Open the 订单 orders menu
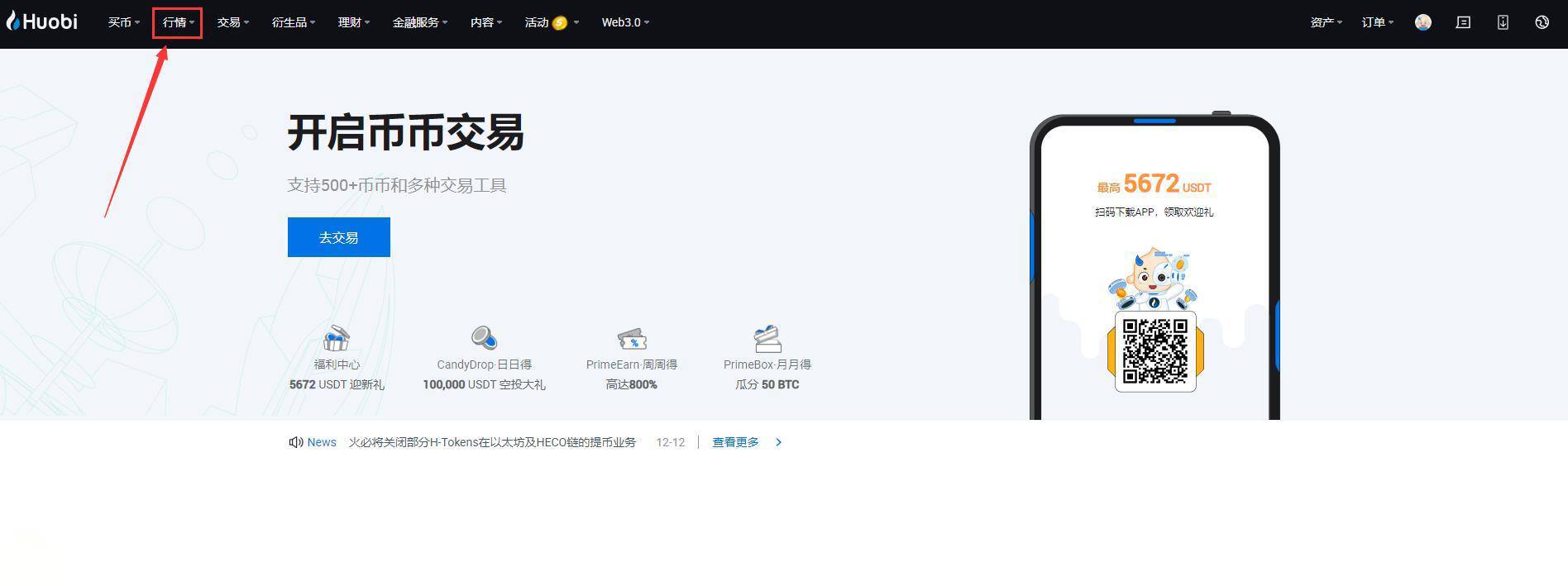1568x586 pixels. click(1378, 22)
